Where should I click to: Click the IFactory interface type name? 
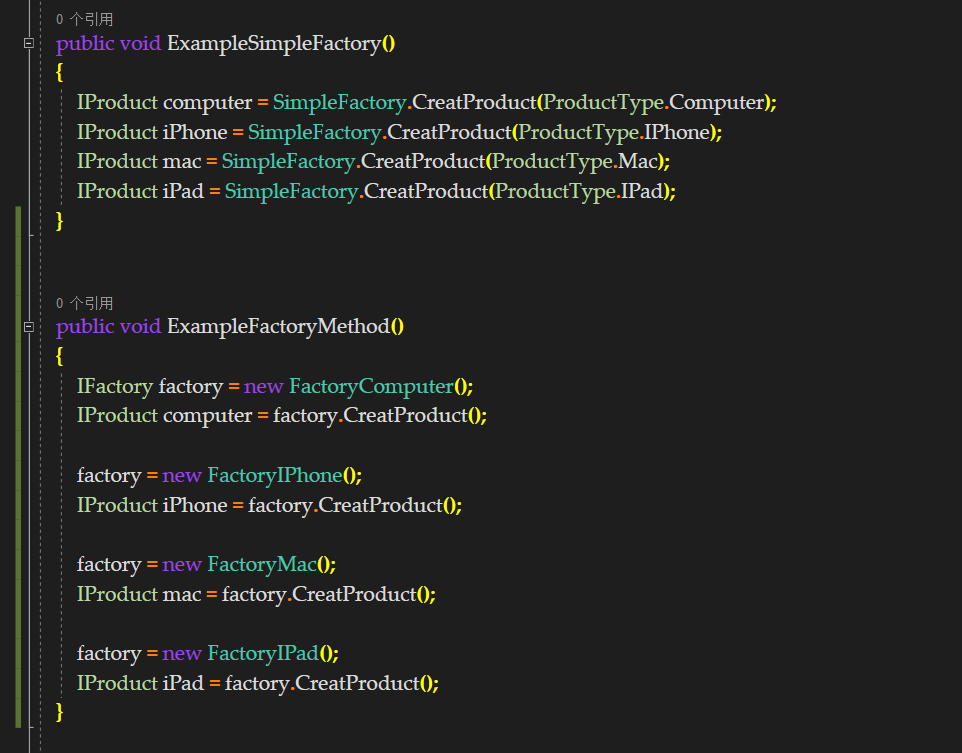[115, 386]
